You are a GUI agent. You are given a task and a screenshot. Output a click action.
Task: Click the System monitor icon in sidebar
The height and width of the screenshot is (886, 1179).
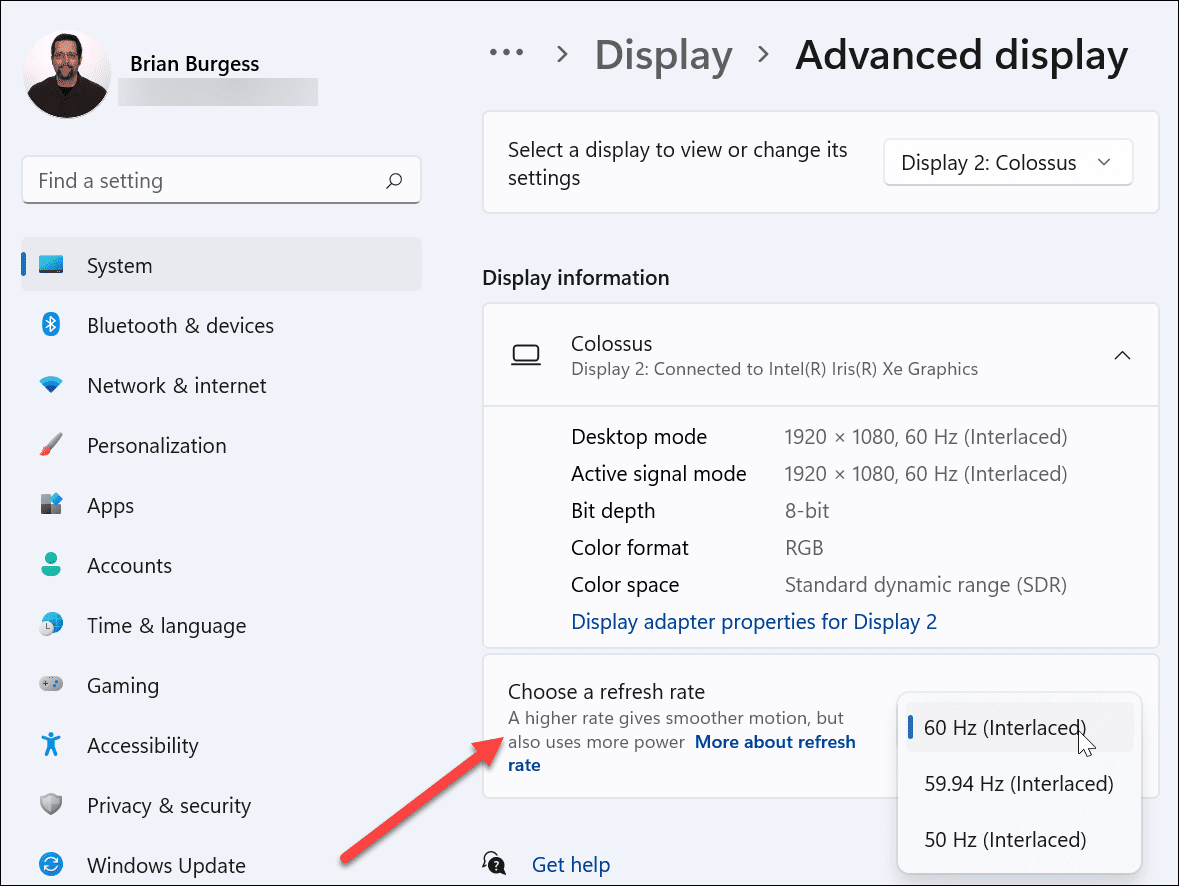pyautogui.click(x=51, y=265)
